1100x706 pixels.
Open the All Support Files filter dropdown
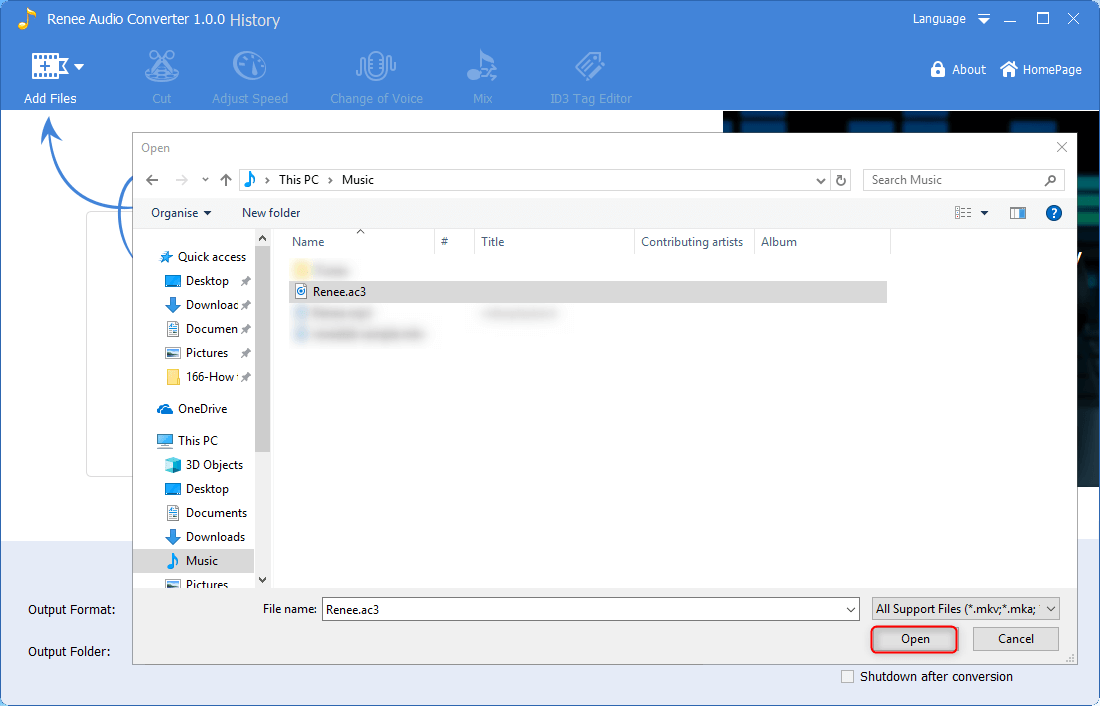(966, 609)
